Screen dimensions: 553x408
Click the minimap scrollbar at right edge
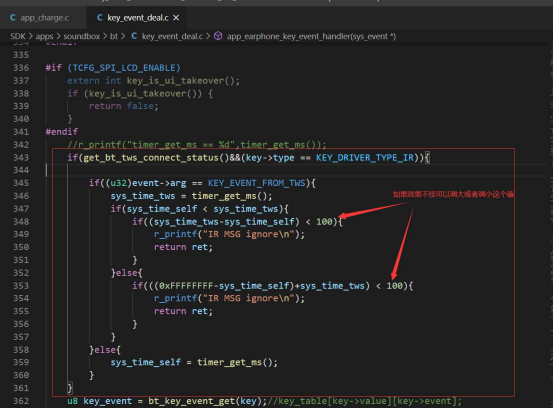[551, 212]
